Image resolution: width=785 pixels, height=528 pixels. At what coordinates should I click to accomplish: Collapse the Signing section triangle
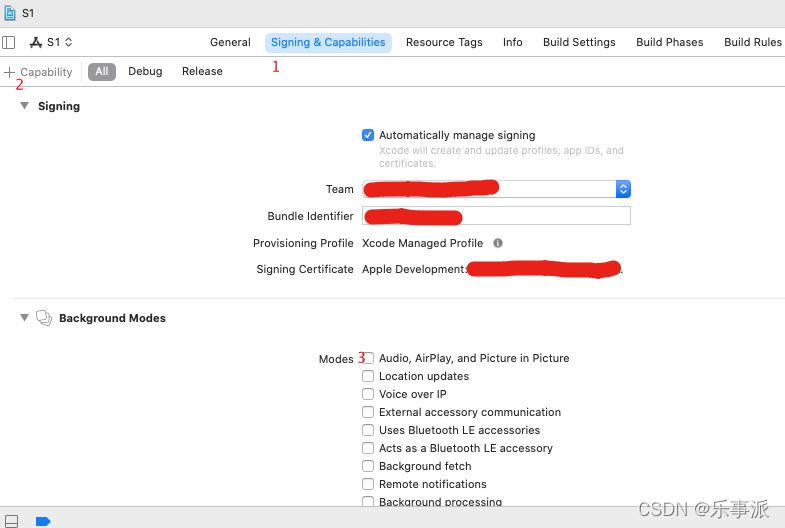[24, 106]
